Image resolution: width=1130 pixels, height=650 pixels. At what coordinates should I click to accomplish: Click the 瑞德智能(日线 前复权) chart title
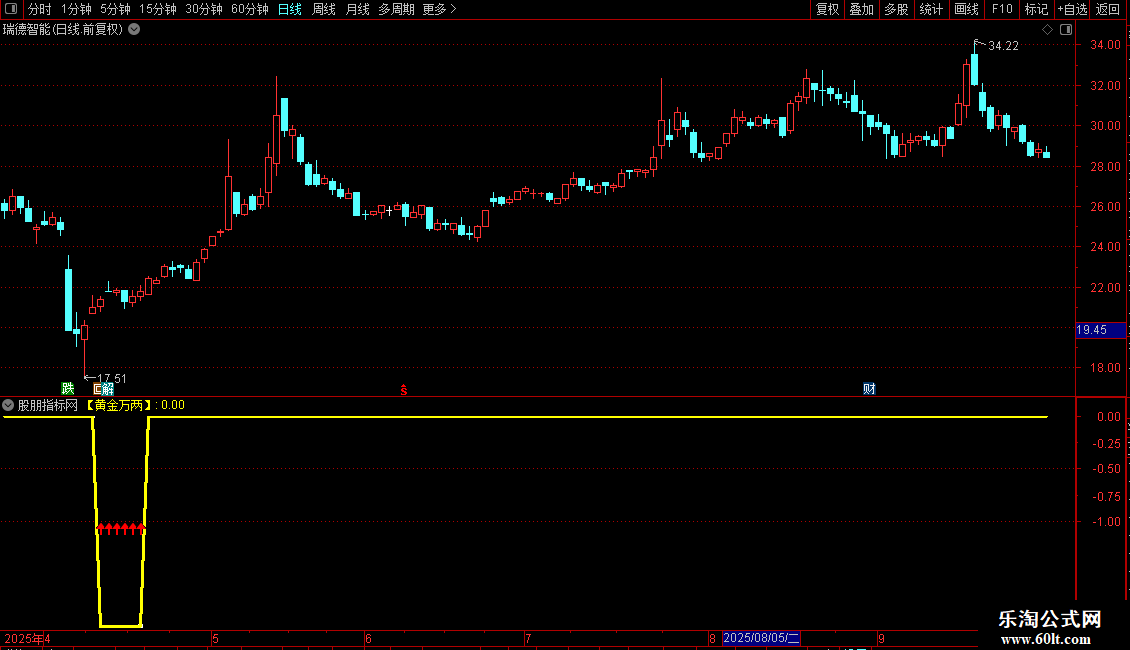coord(63,30)
